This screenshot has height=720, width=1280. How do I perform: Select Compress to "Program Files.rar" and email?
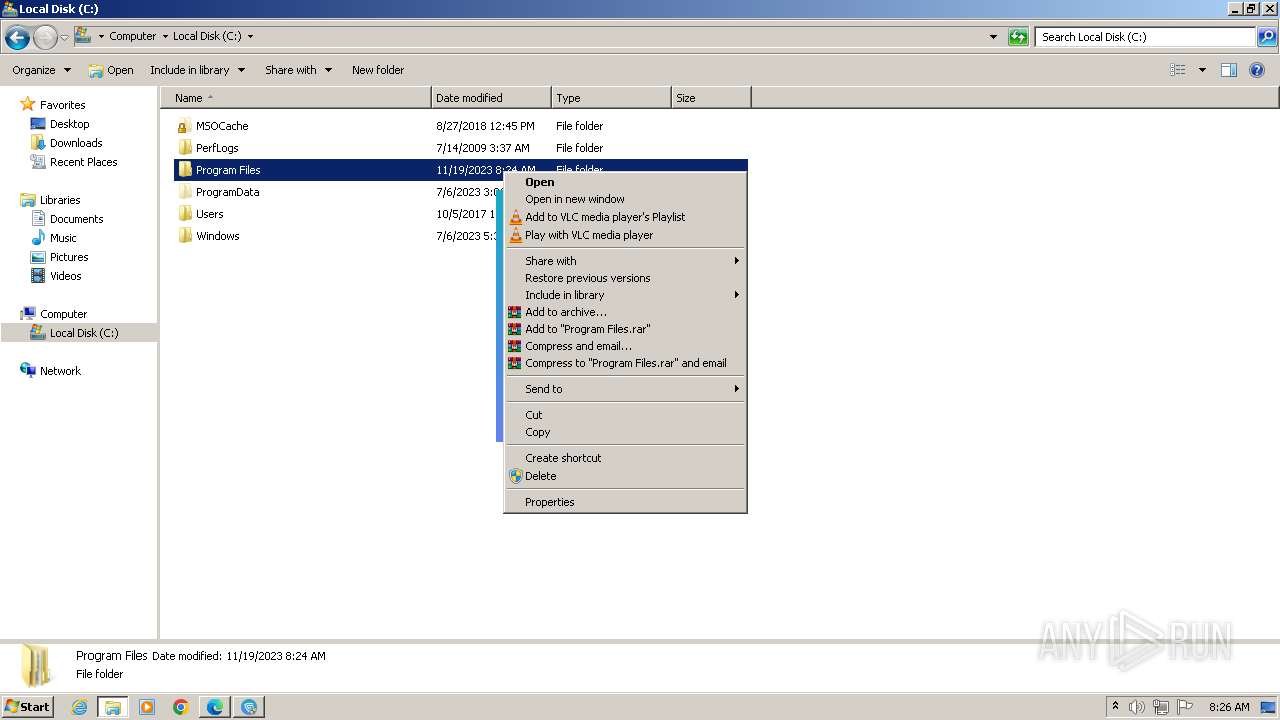(626, 363)
